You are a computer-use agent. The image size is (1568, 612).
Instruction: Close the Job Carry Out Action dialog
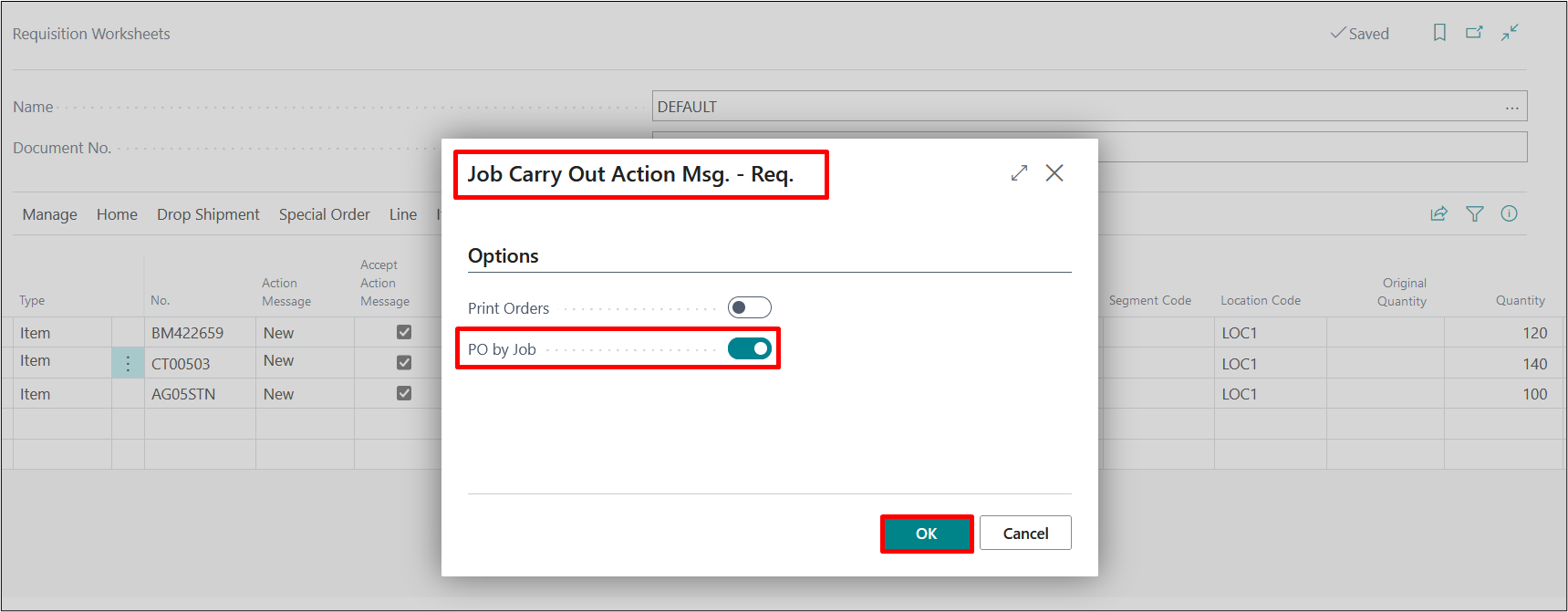[1054, 173]
